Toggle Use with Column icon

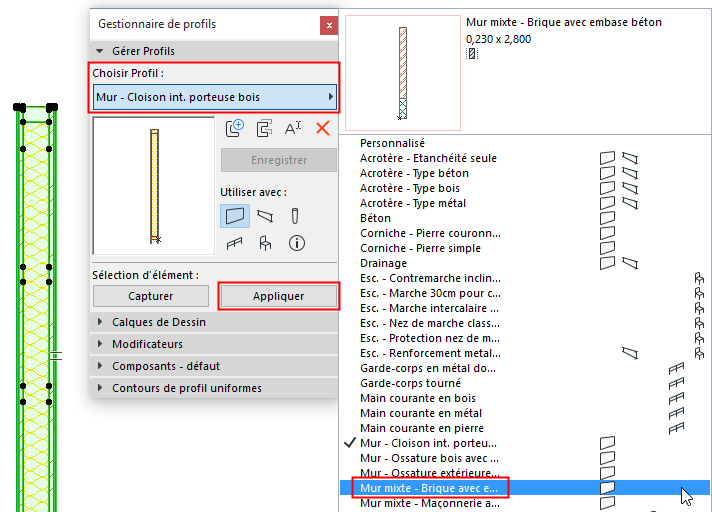click(295, 216)
